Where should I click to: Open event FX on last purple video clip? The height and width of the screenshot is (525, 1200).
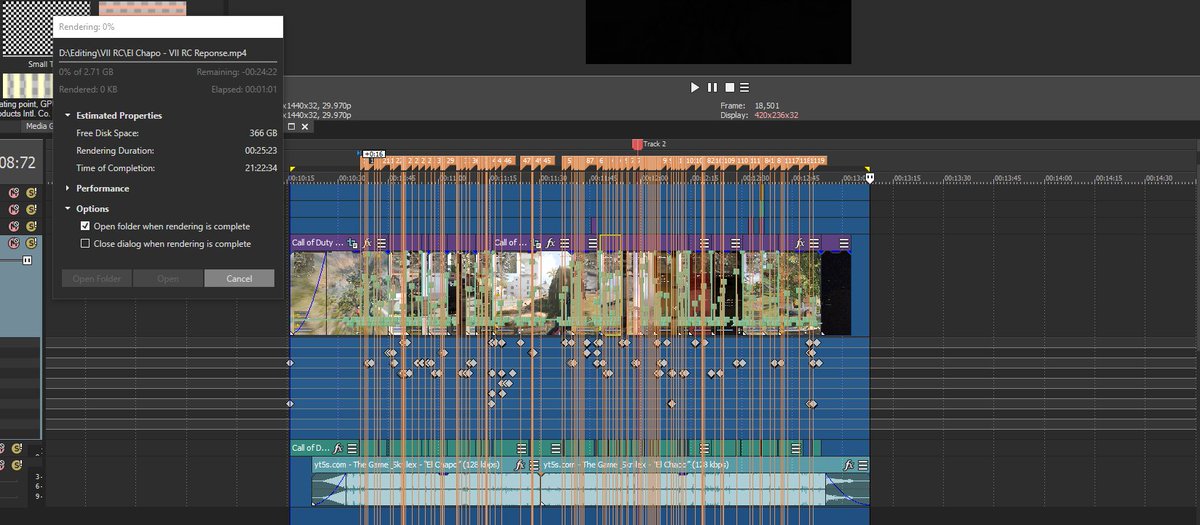pos(800,242)
